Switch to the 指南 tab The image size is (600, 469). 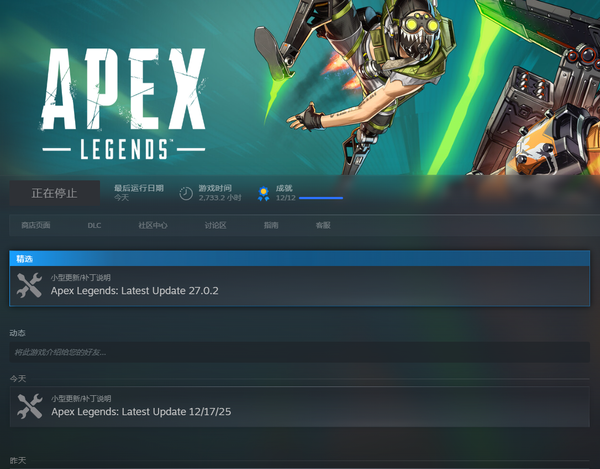(271, 226)
